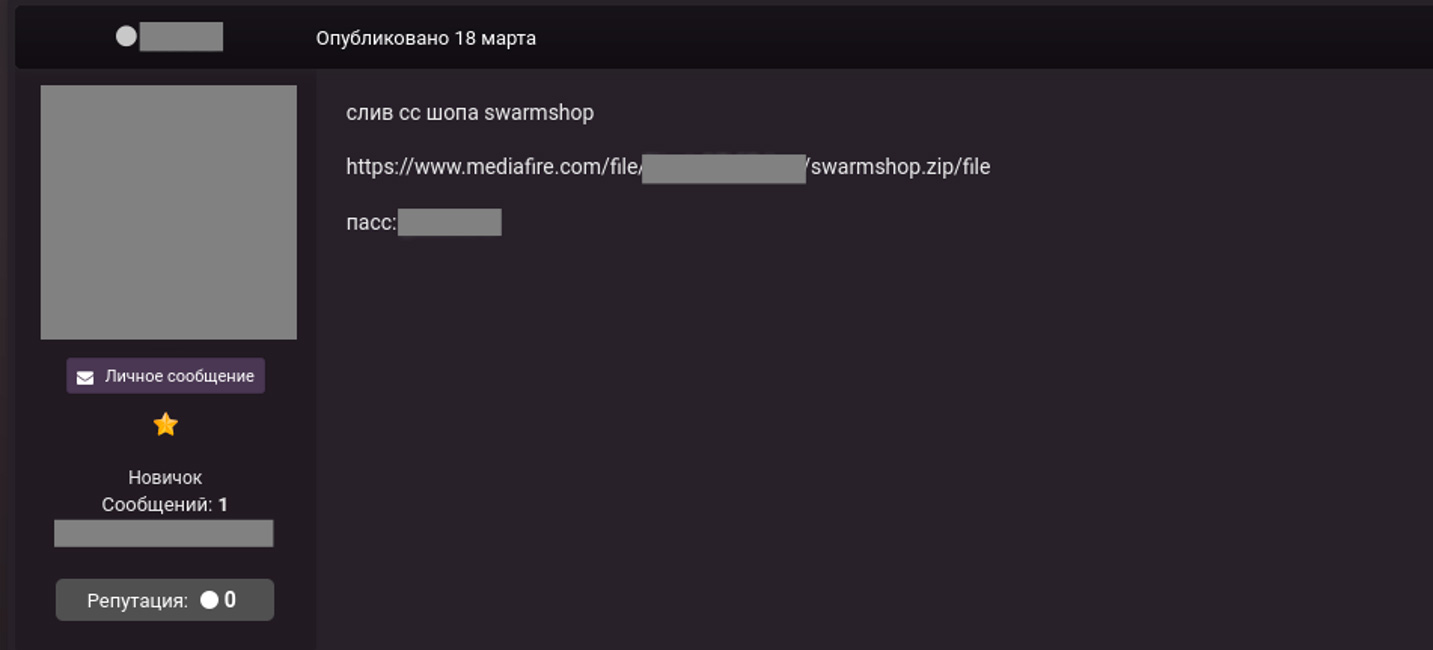This screenshot has width=1433, height=650.
Task: Click the word swarmshop in the first line
Action: (x=539, y=113)
